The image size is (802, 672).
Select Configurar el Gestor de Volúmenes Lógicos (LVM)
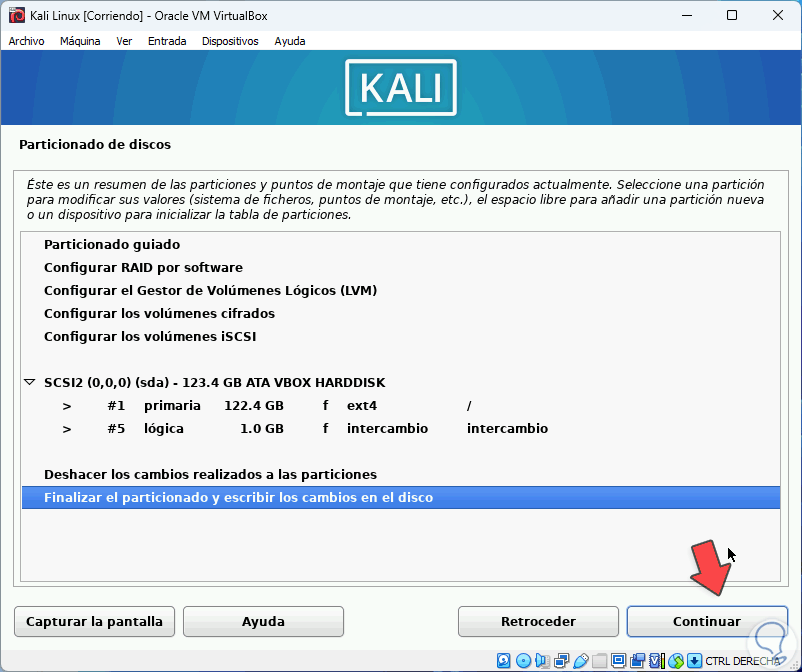(x=401, y=290)
